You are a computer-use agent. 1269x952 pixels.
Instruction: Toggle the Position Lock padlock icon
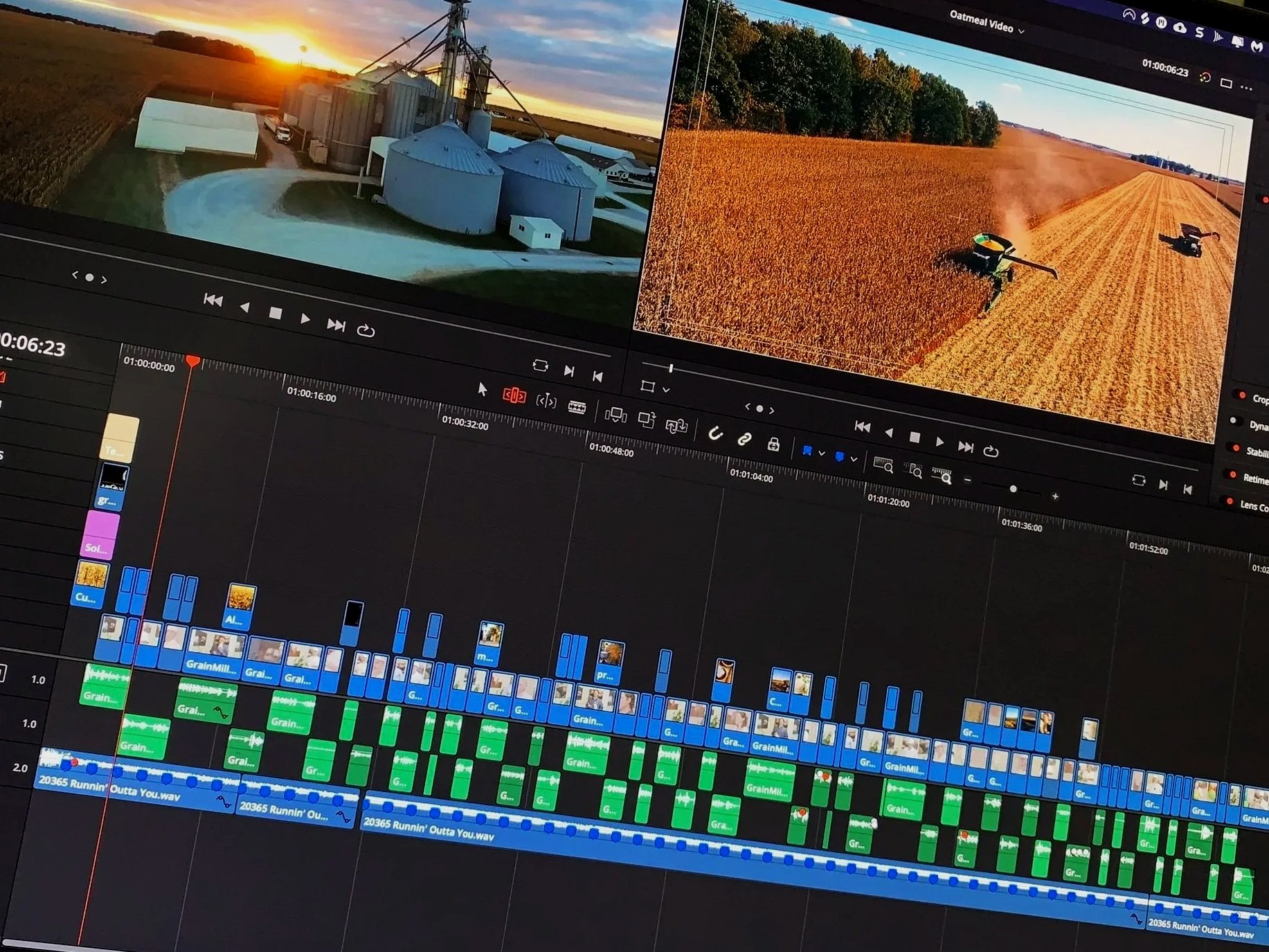coord(774,444)
